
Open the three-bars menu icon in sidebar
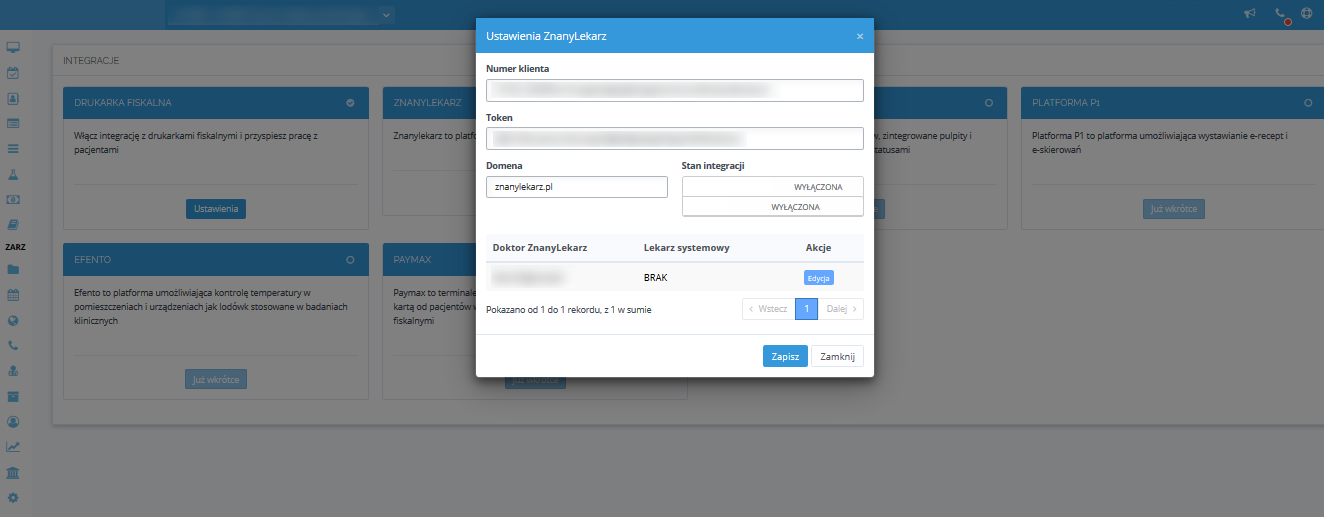point(14,148)
